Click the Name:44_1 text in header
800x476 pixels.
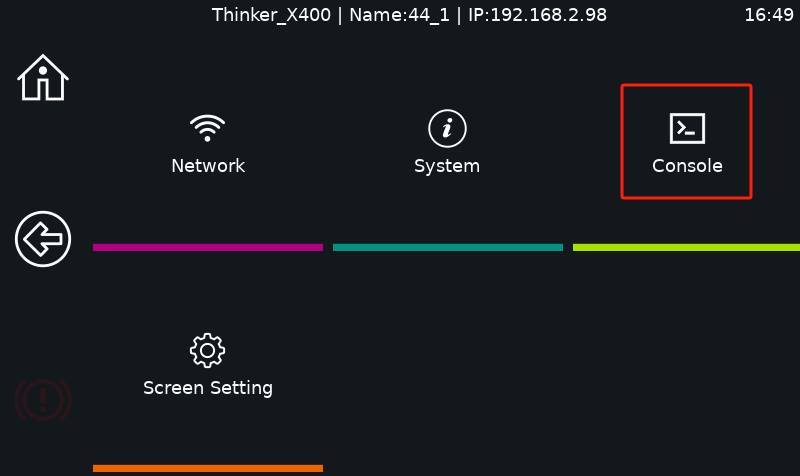coord(399,15)
